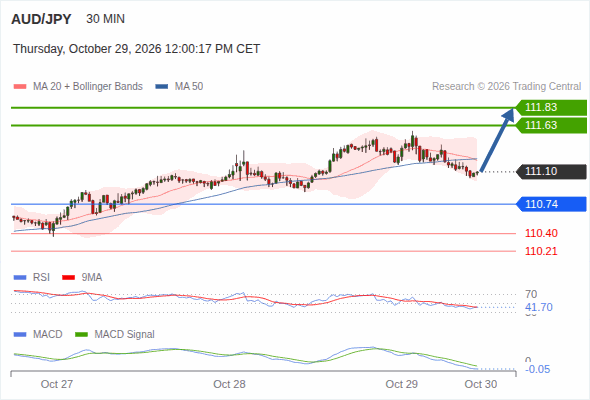Click the MACD legend blue swatch

coord(20,335)
